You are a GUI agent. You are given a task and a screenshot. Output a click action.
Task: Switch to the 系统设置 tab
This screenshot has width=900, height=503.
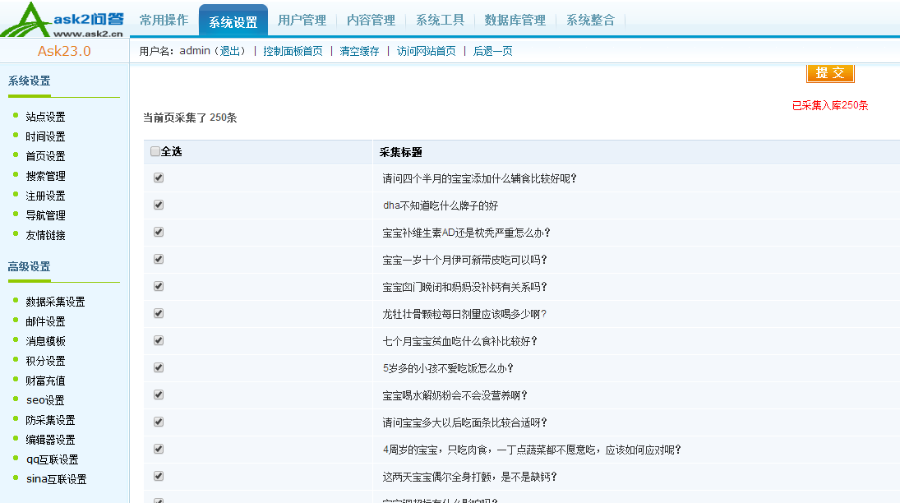pos(233,22)
